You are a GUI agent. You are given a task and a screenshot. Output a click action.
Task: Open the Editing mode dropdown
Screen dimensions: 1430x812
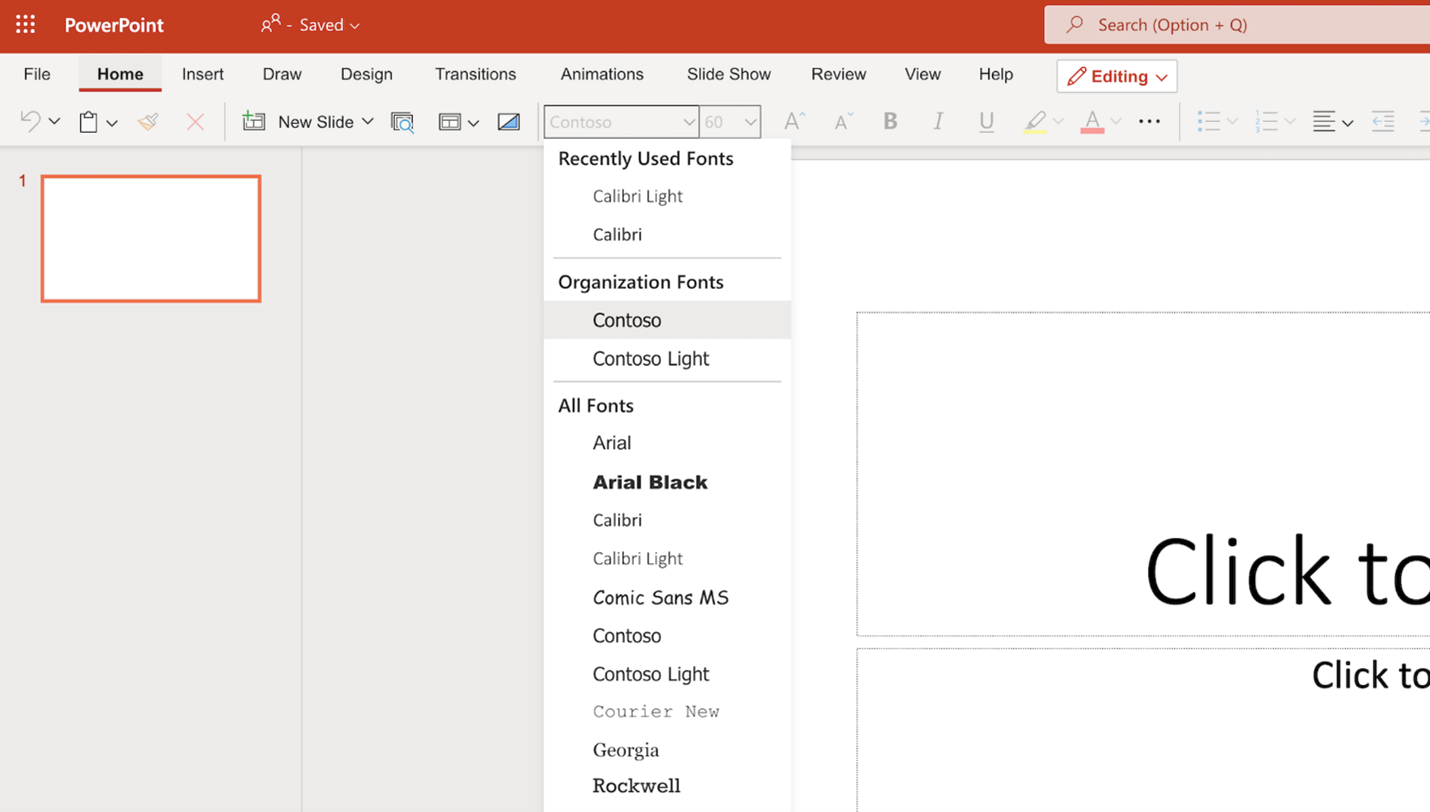click(1117, 76)
